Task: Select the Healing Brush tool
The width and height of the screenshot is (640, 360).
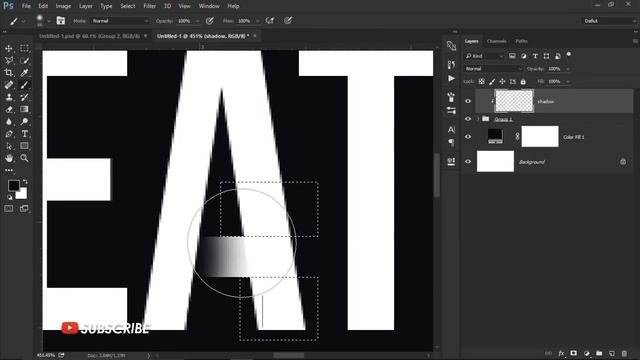Action: point(9,85)
